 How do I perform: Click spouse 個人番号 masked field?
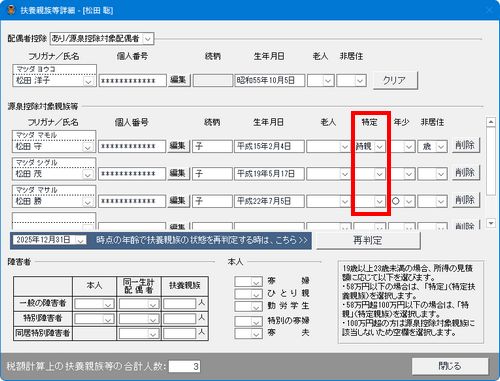point(133,81)
